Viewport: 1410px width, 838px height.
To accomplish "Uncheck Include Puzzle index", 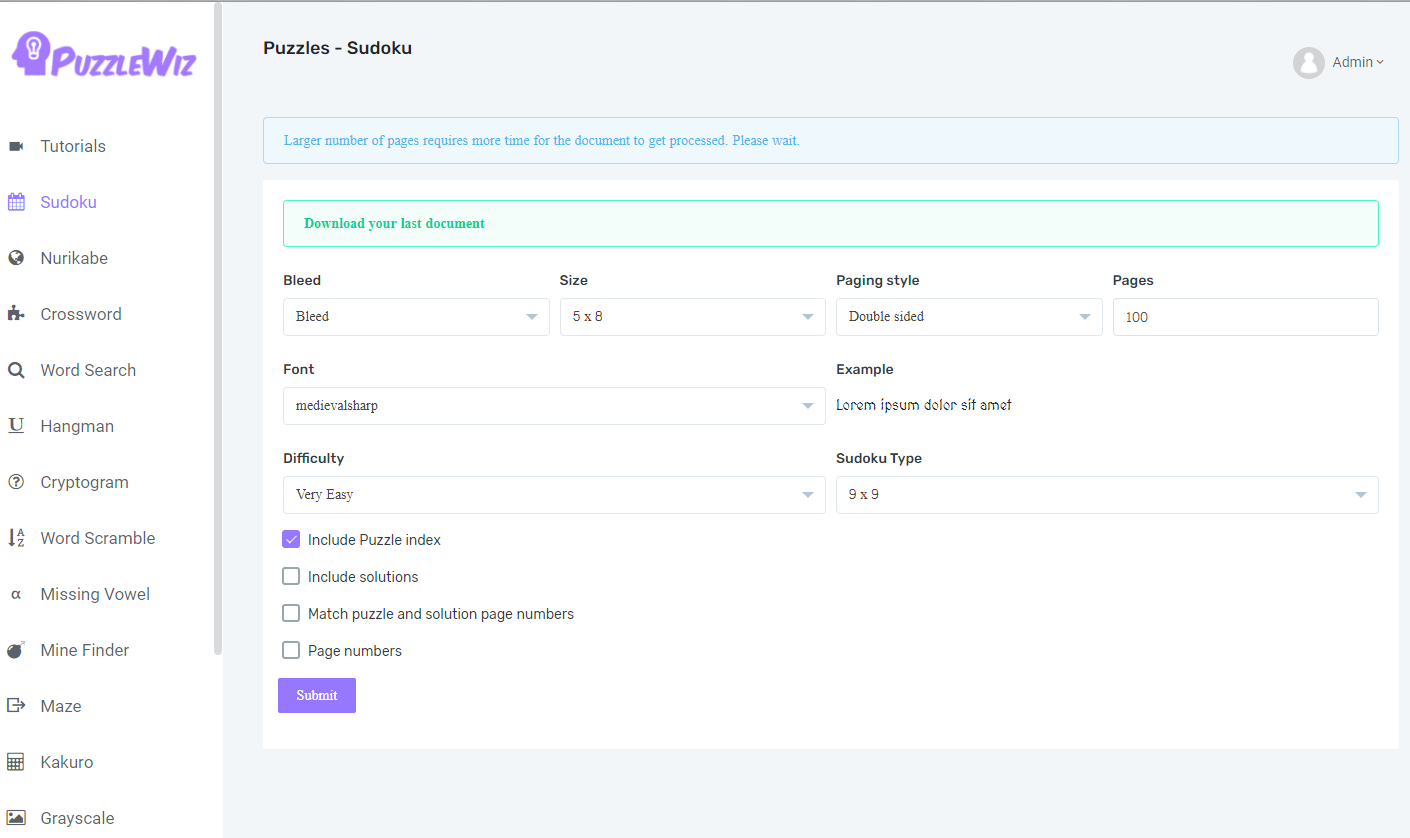I will (x=291, y=539).
